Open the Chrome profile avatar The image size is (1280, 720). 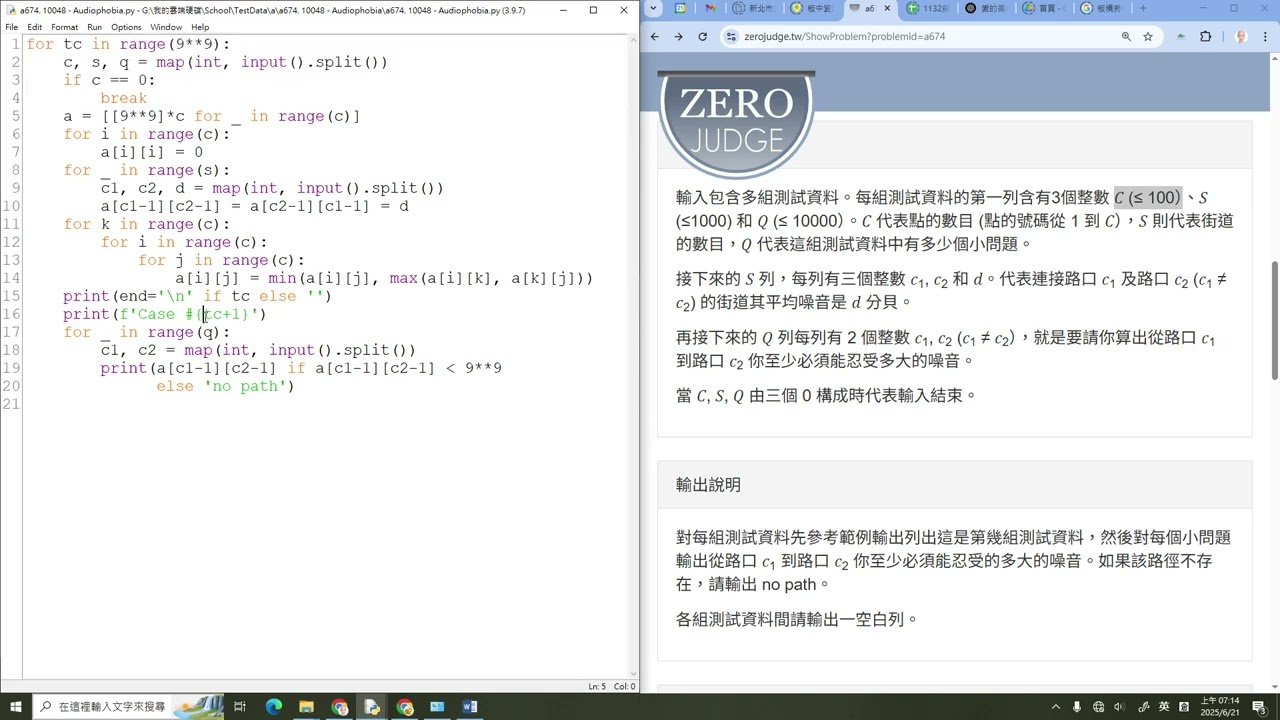[x=1241, y=36]
